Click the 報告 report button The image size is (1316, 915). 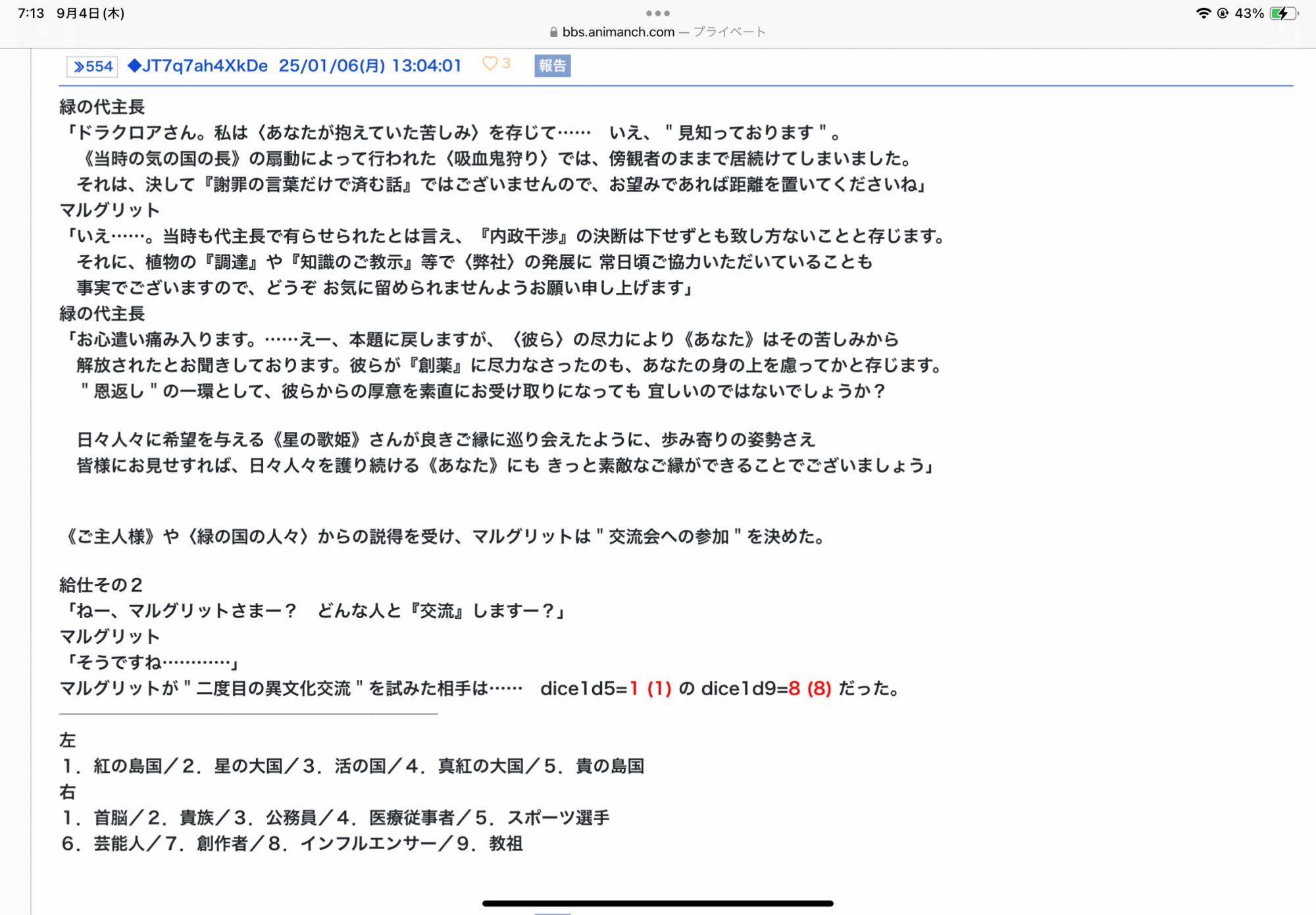click(552, 66)
